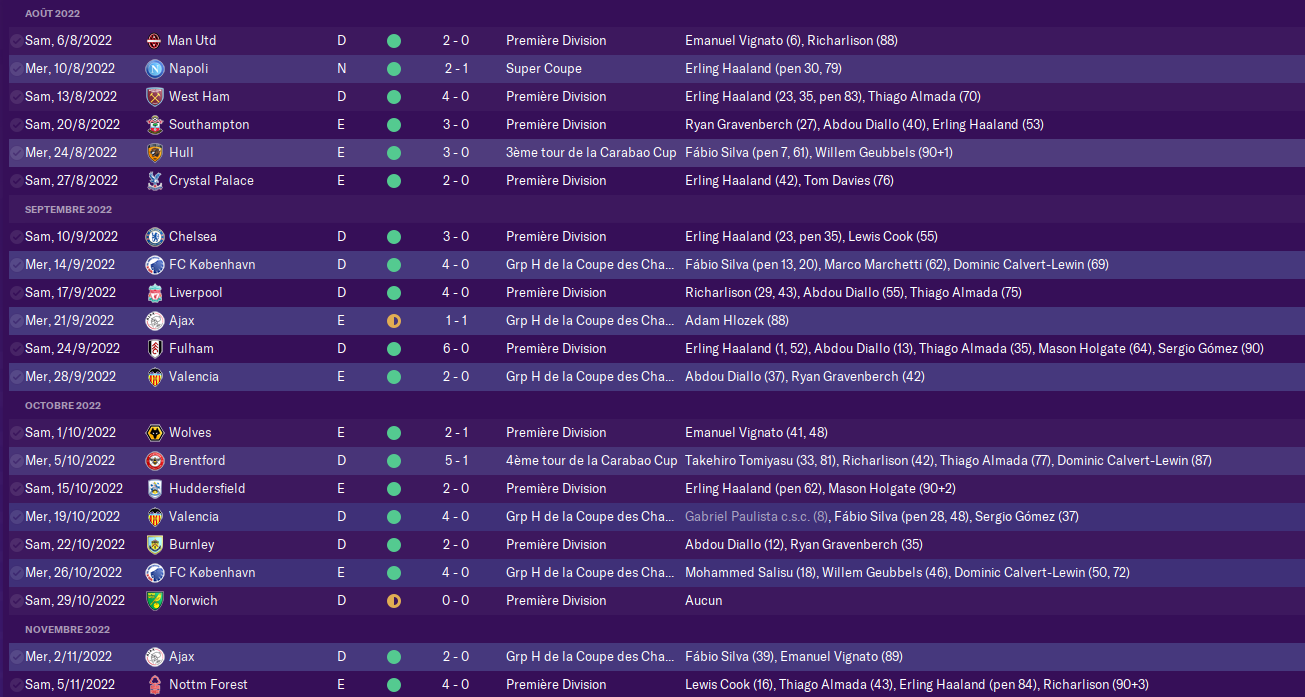Click the Wolves club crest
This screenshot has width=1305, height=697.
coord(155,433)
